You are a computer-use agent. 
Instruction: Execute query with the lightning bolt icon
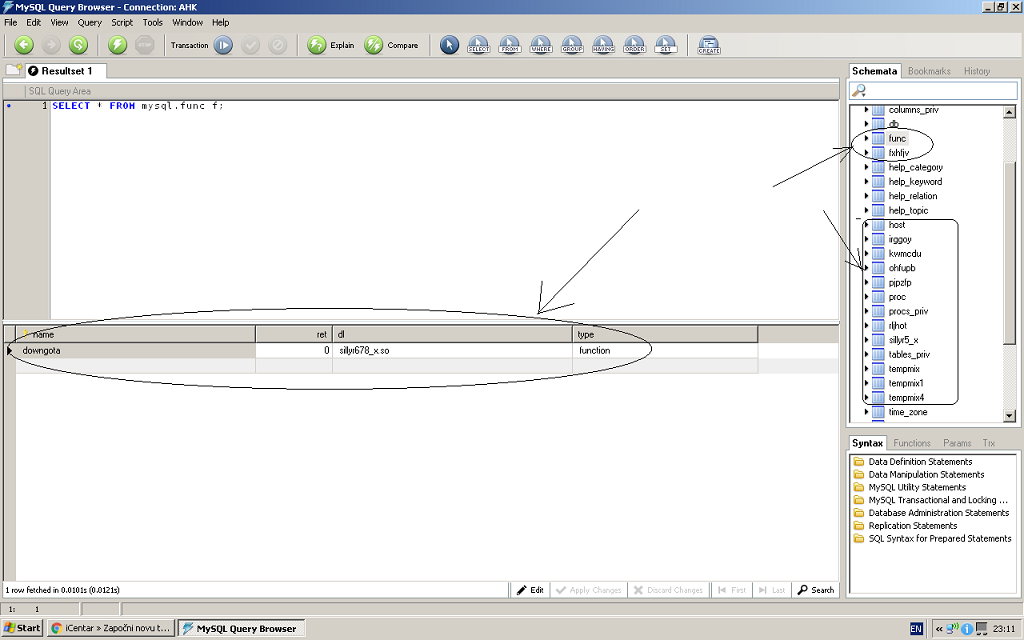[118, 45]
